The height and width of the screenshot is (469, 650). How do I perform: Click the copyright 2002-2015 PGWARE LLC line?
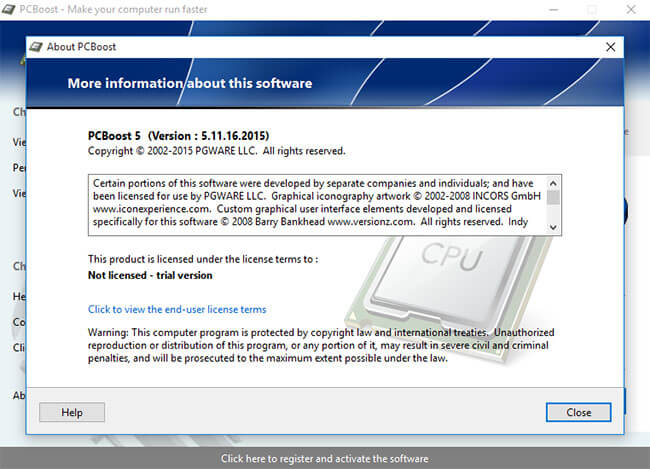click(216, 151)
